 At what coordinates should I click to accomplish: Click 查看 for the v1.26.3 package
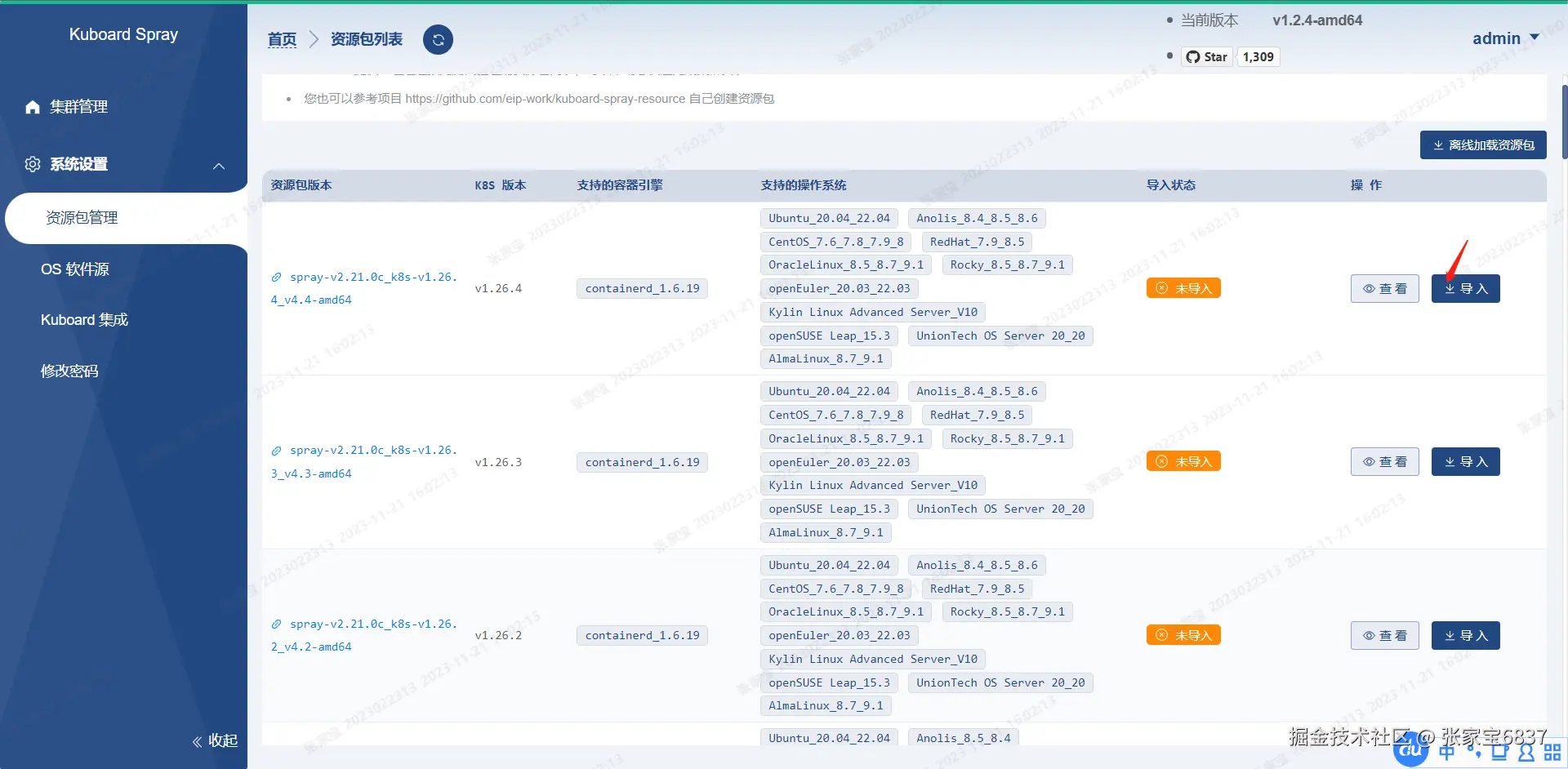[1384, 462]
